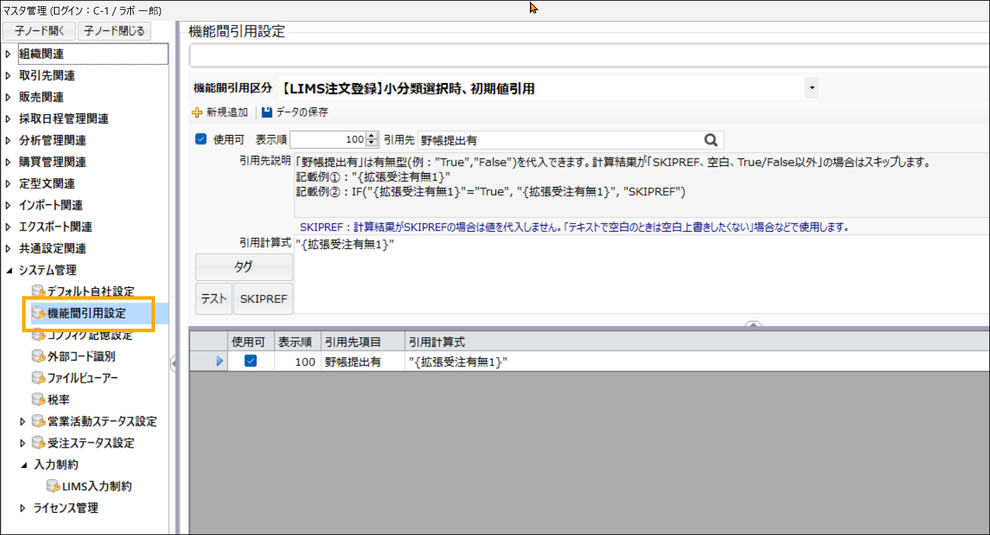This screenshot has width=990, height=535.
Task: Click database icon of 外部コード識別
Action: point(39,356)
